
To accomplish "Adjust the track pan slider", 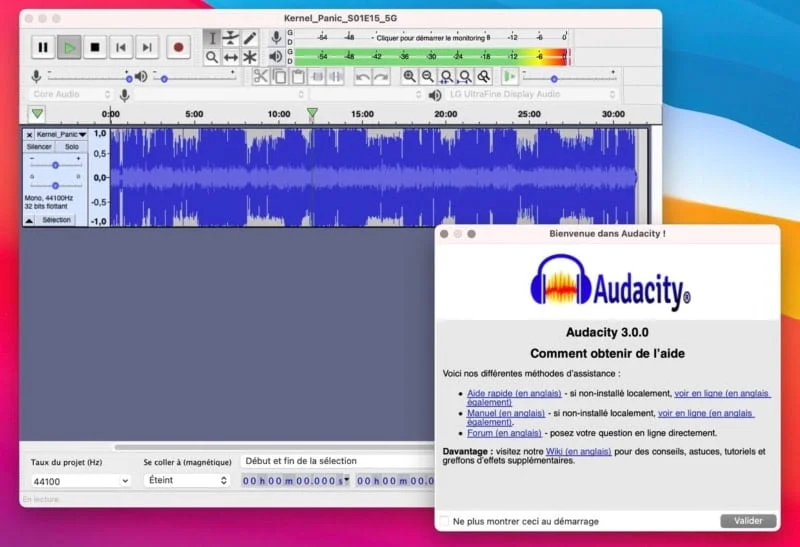I will click(55, 185).
